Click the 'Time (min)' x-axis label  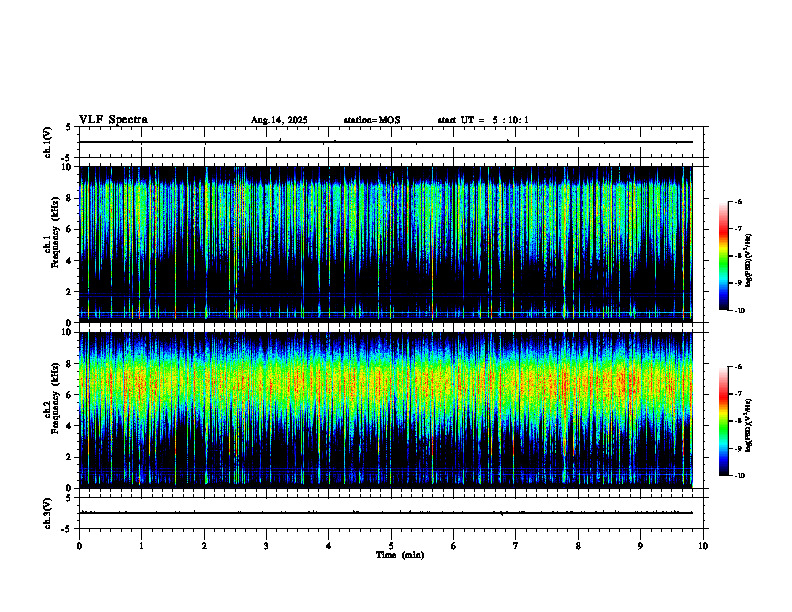click(400, 555)
